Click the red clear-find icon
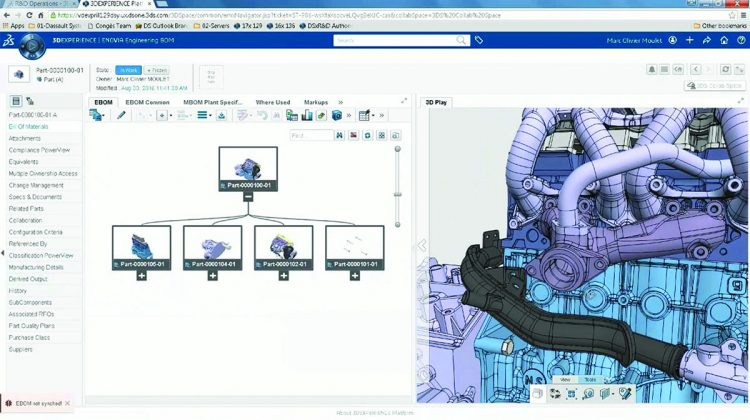The image size is (750, 420). [353, 135]
